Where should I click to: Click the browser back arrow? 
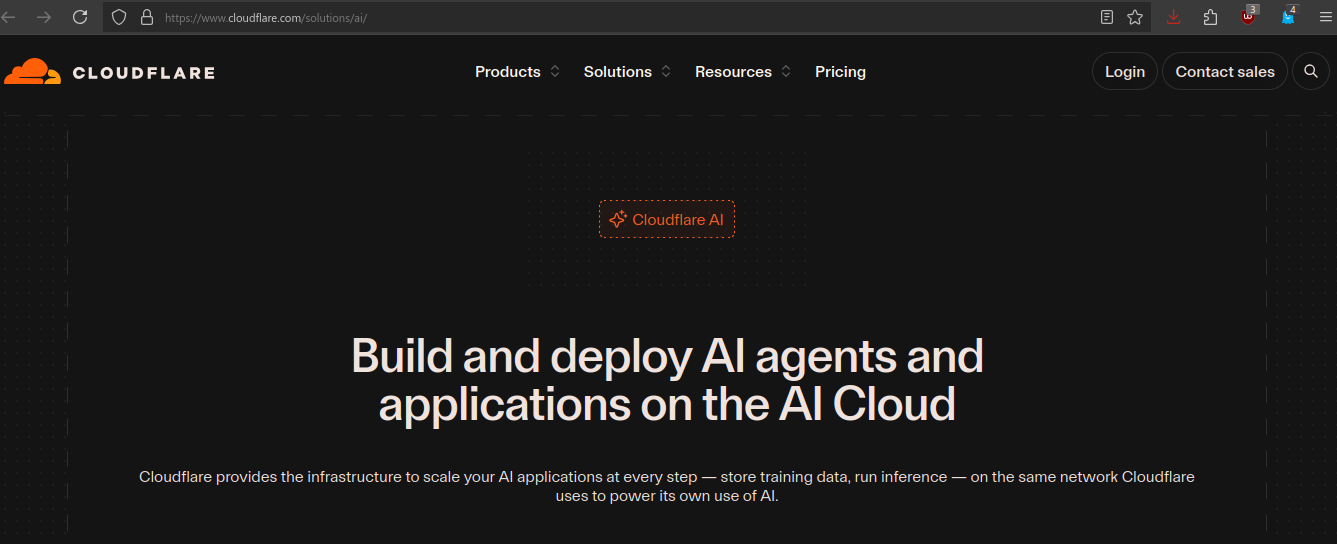coord(8,17)
